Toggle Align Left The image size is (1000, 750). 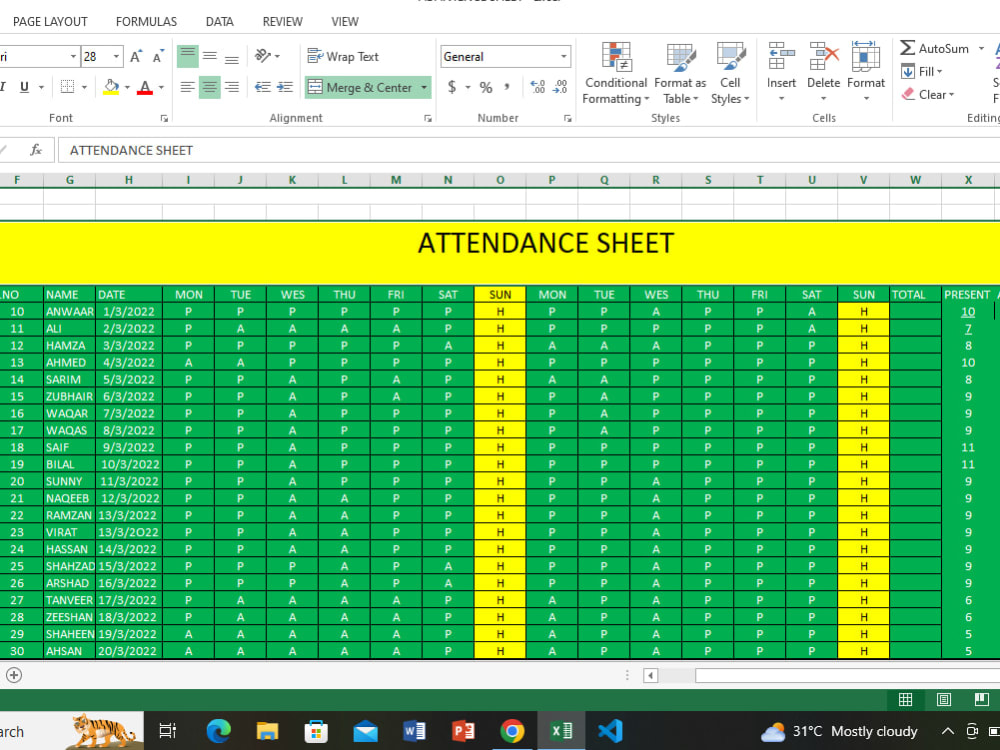click(x=188, y=87)
